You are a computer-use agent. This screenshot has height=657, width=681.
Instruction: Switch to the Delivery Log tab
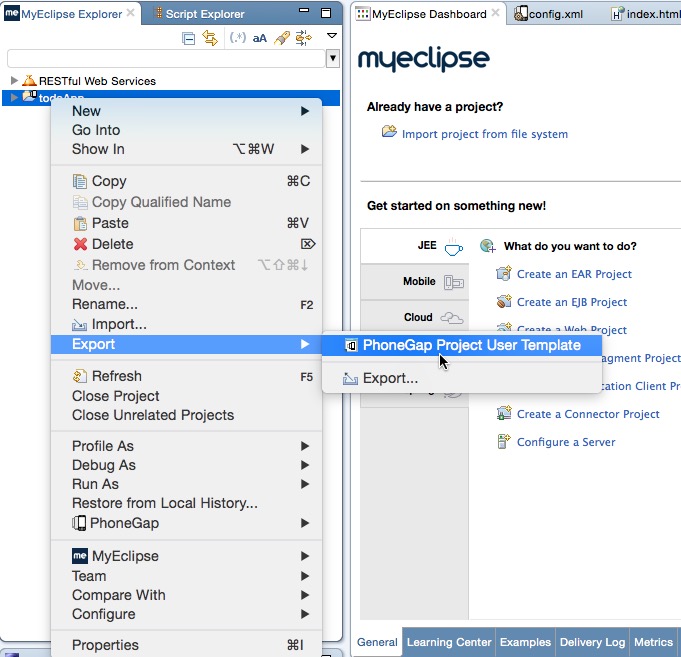(592, 642)
